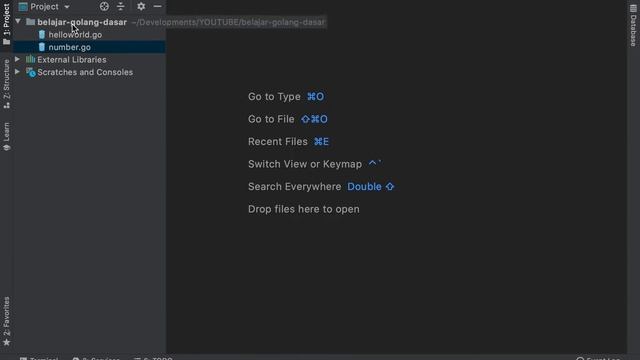Screen dimensions: 640x360
Task: Open the Structure side tab
Action: point(6,84)
